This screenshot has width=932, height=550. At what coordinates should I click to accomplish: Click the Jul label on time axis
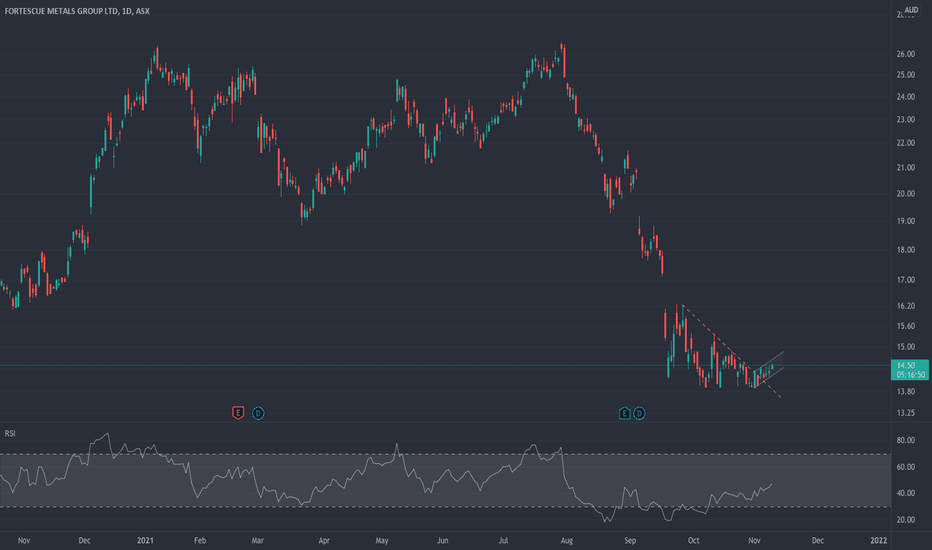pos(503,540)
